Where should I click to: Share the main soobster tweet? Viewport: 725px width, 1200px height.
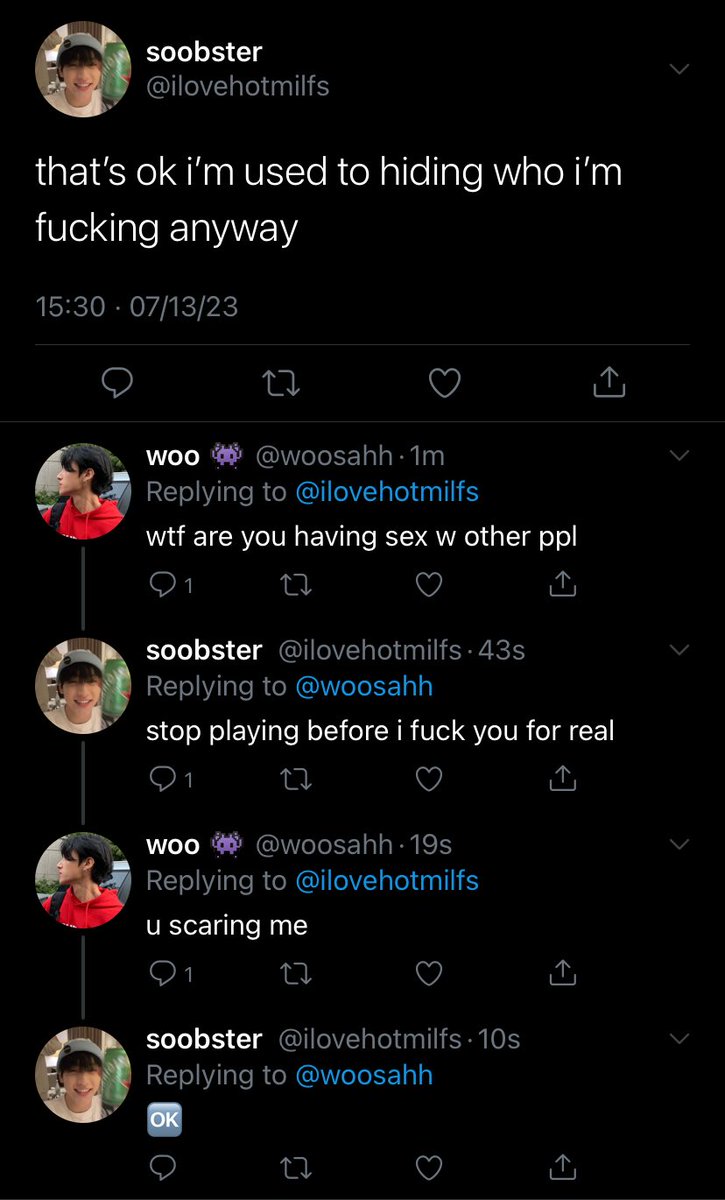[609, 382]
